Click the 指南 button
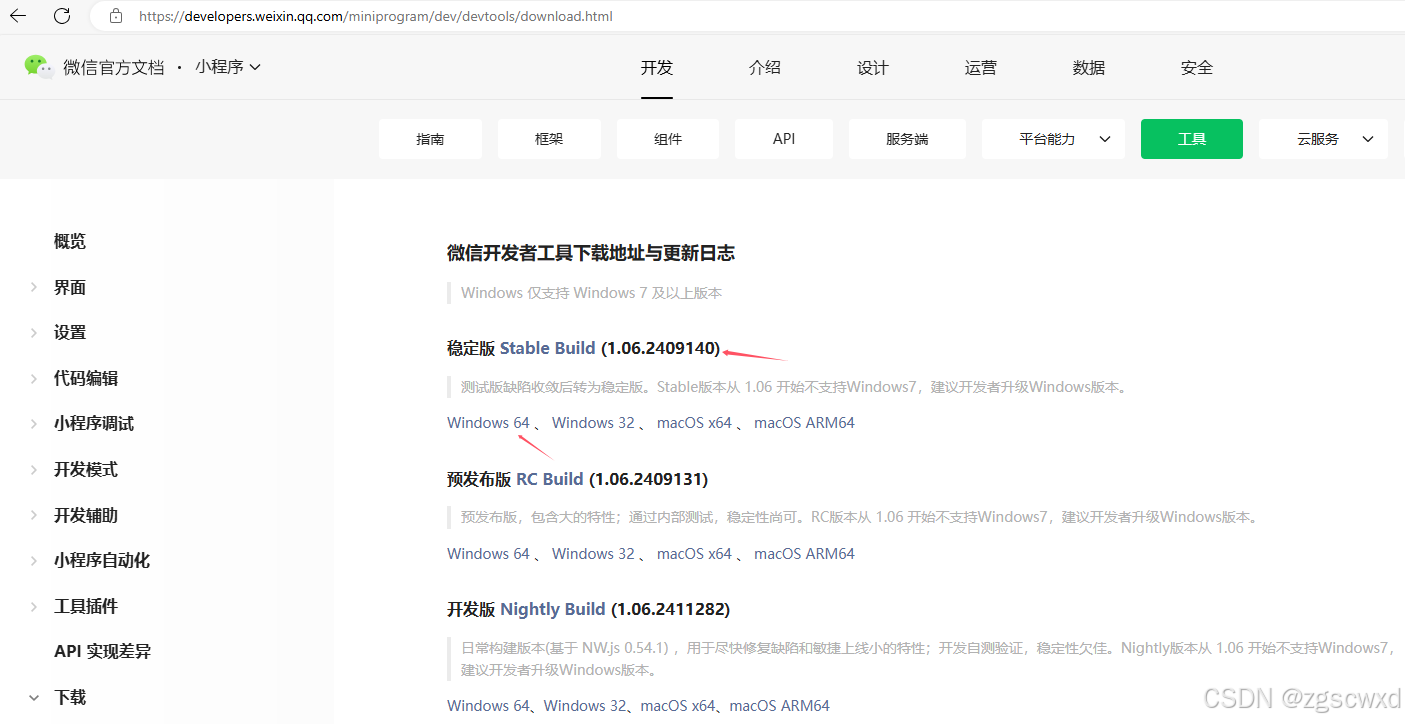The image size is (1405, 724). click(430, 139)
